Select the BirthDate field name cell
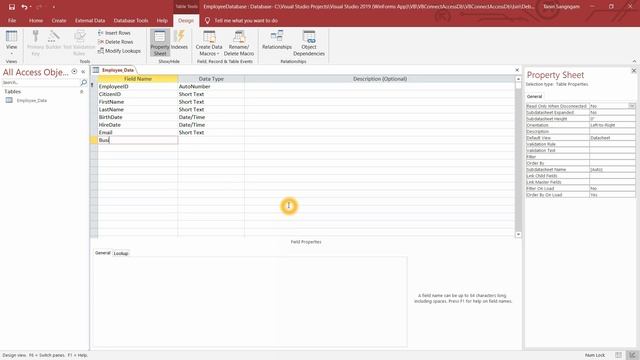The height and width of the screenshot is (360, 640). tap(138, 117)
